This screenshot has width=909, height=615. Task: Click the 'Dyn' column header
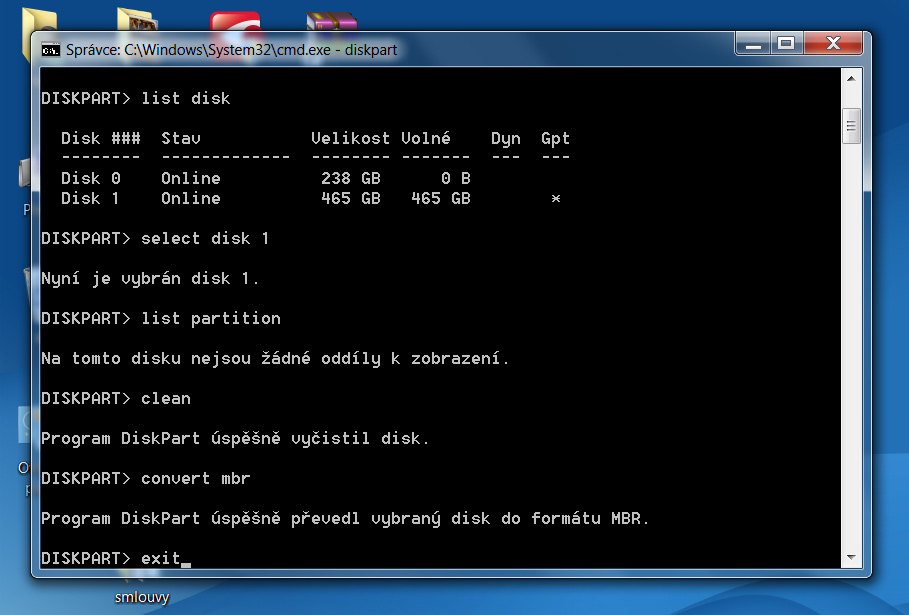(x=506, y=139)
